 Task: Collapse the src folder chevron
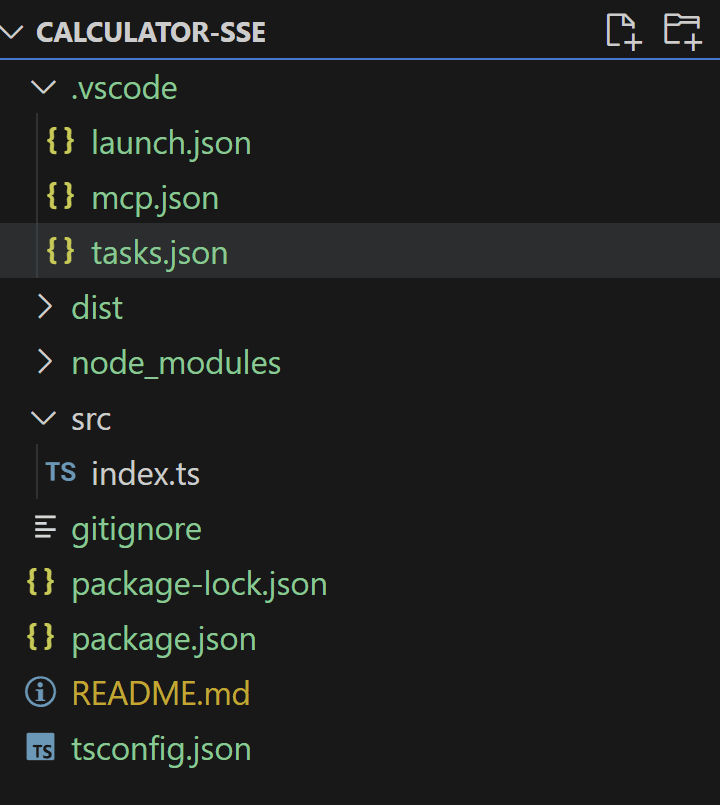(x=44, y=417)
